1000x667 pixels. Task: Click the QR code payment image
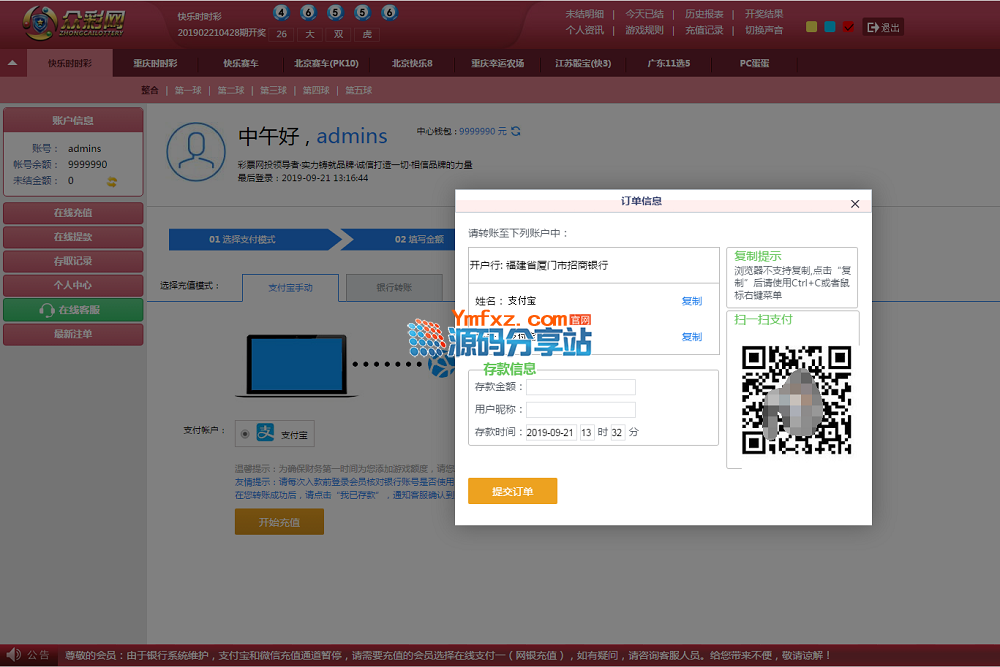click(x=796, y=399)
